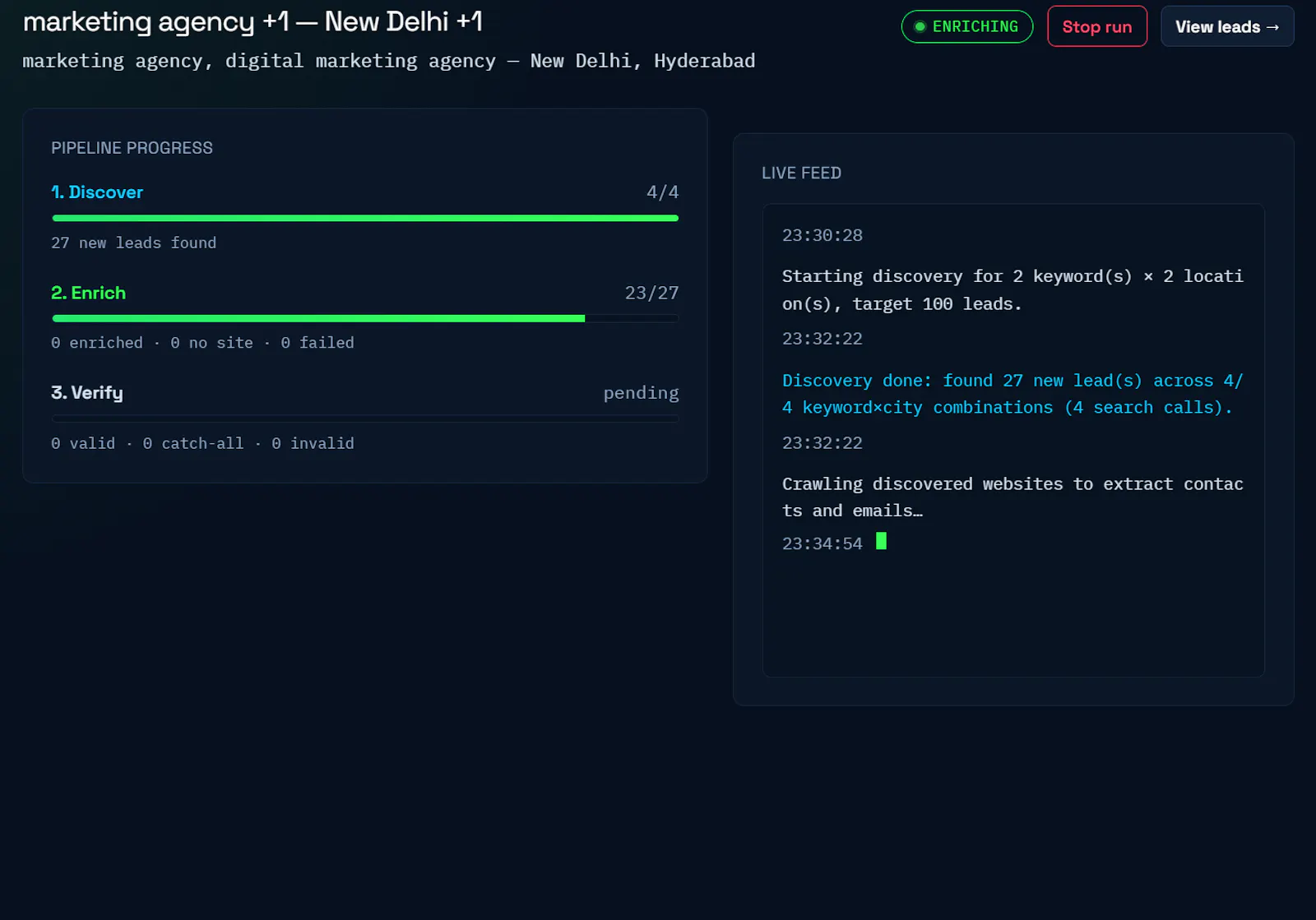This screenshot has width=1316, height=920.
Task: Click '0 enriched · 0 no site · 0 failed' line
Action: (x=202, y=343)
